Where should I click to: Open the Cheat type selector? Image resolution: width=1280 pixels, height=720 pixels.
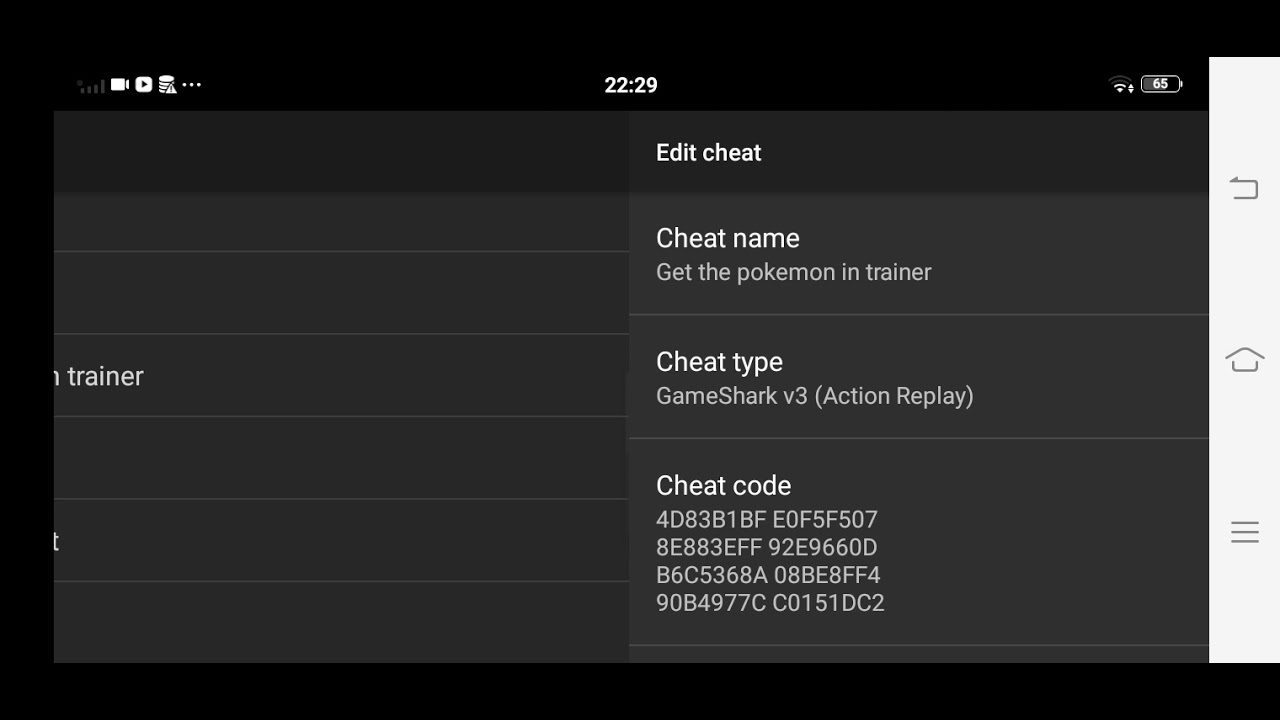(x=918, y=377)
